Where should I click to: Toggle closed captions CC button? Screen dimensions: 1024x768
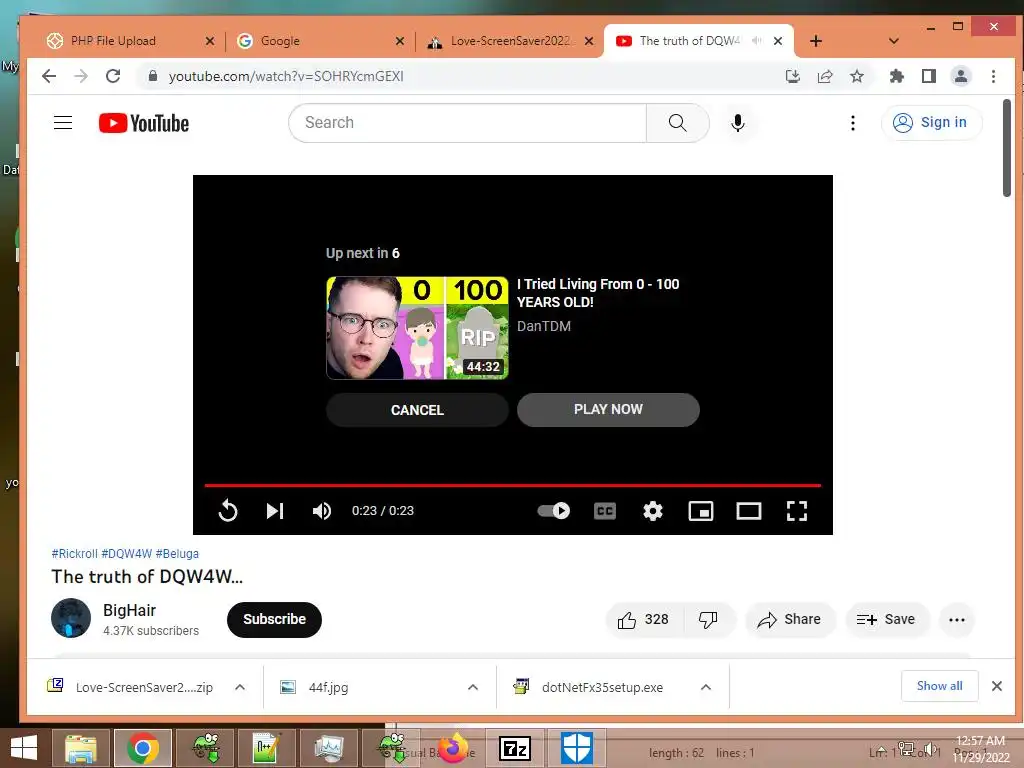(605, 511)
